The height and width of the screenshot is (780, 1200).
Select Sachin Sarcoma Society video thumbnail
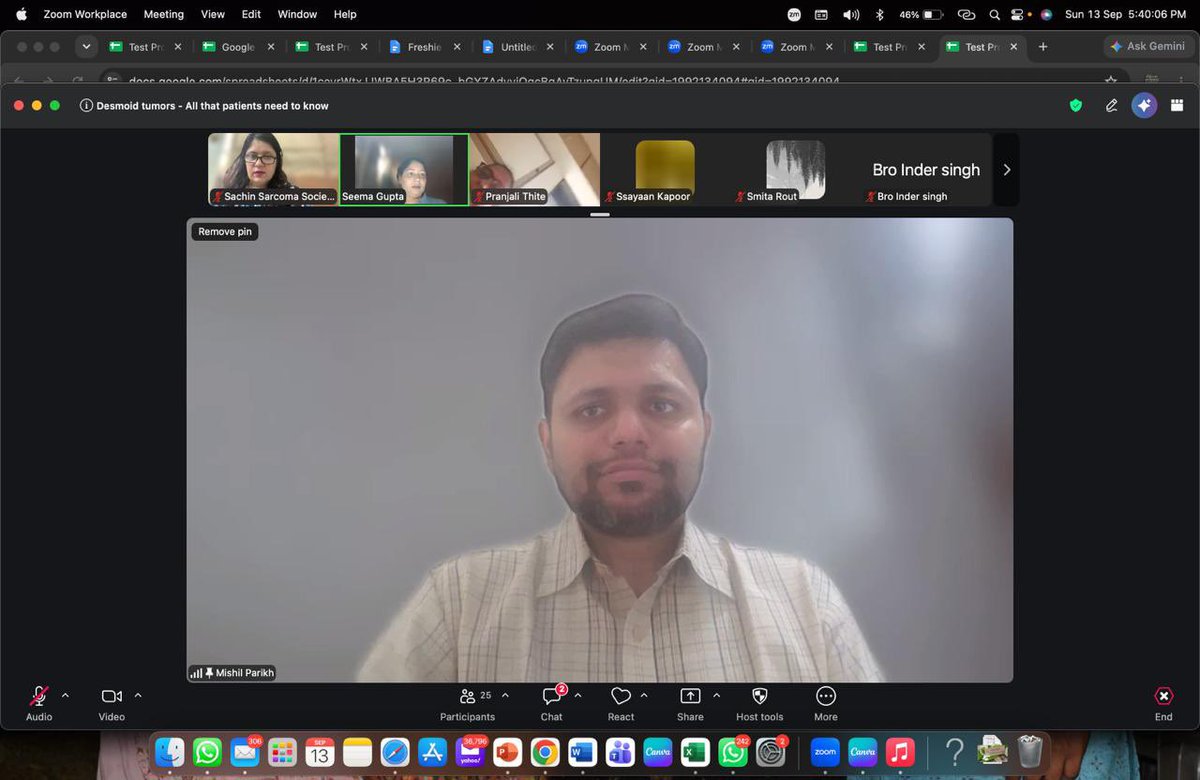273,170
